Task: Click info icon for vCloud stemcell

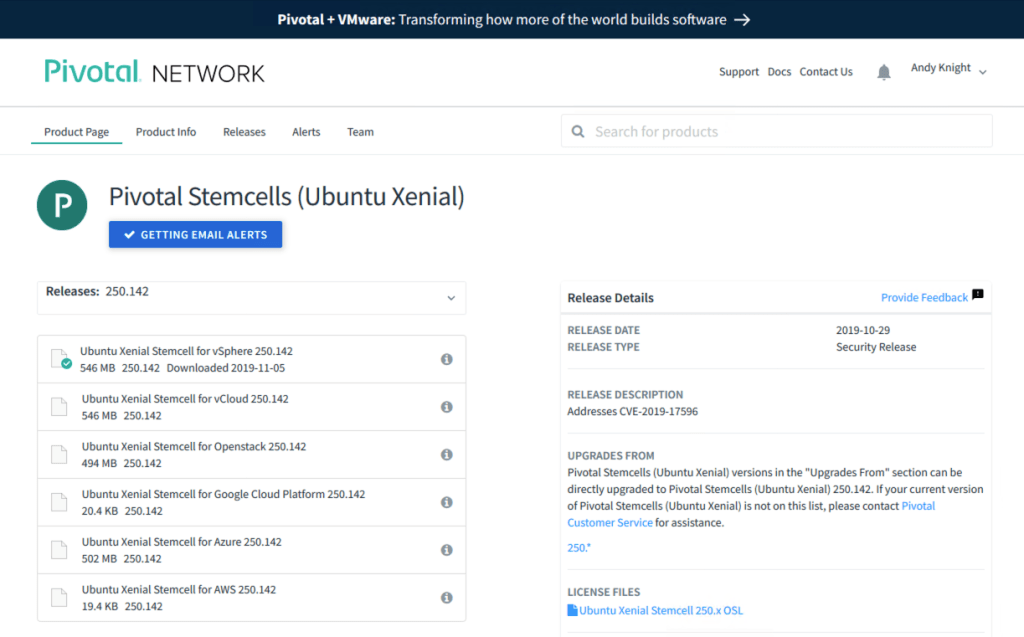Action: tap(447, 407)
